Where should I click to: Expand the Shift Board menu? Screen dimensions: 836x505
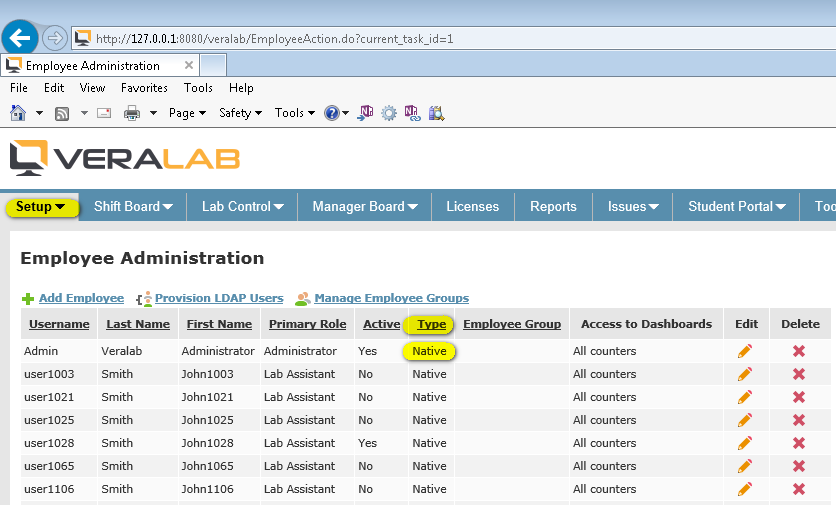tap(133, 206)
